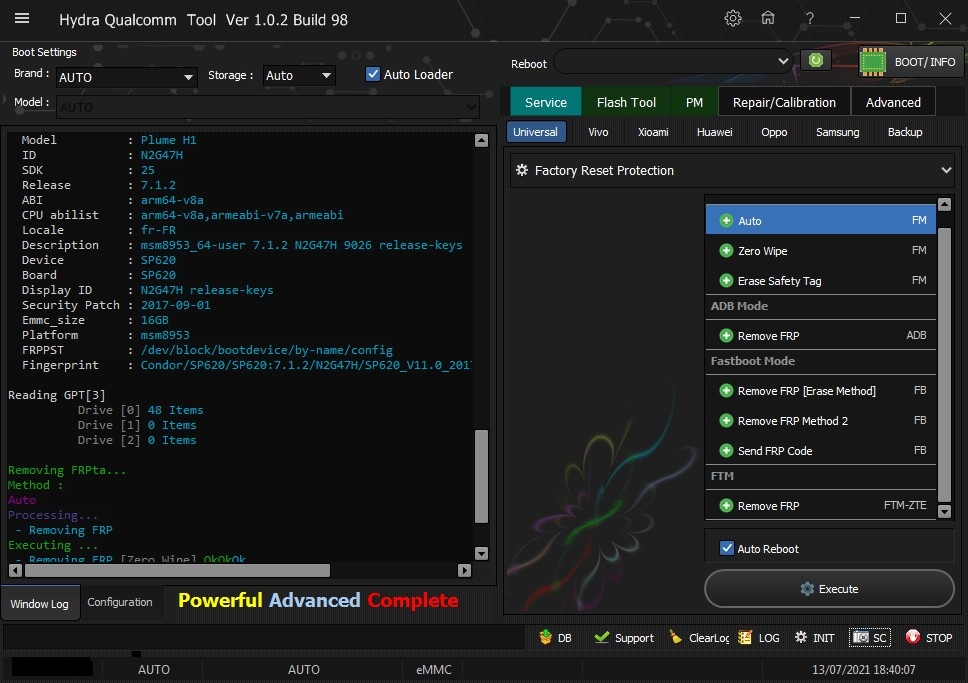
Task: Select the Huawei subtab
Action: [x=714, y=132]
